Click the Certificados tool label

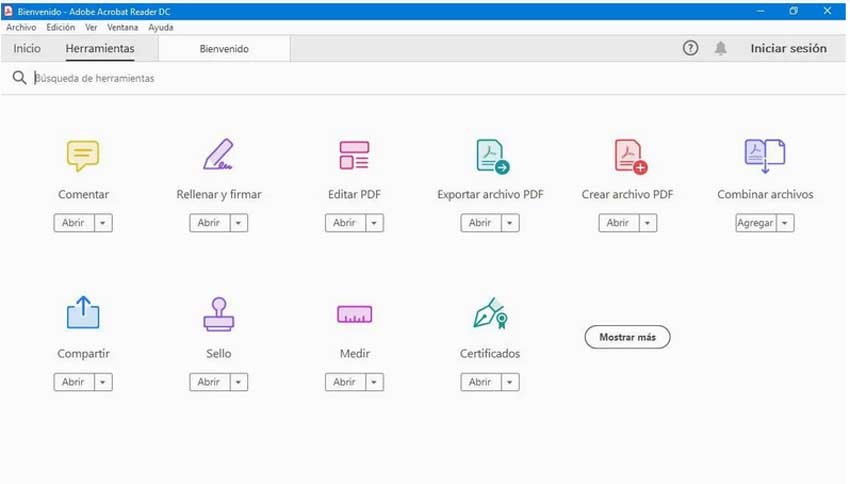(x=490, y=353)
